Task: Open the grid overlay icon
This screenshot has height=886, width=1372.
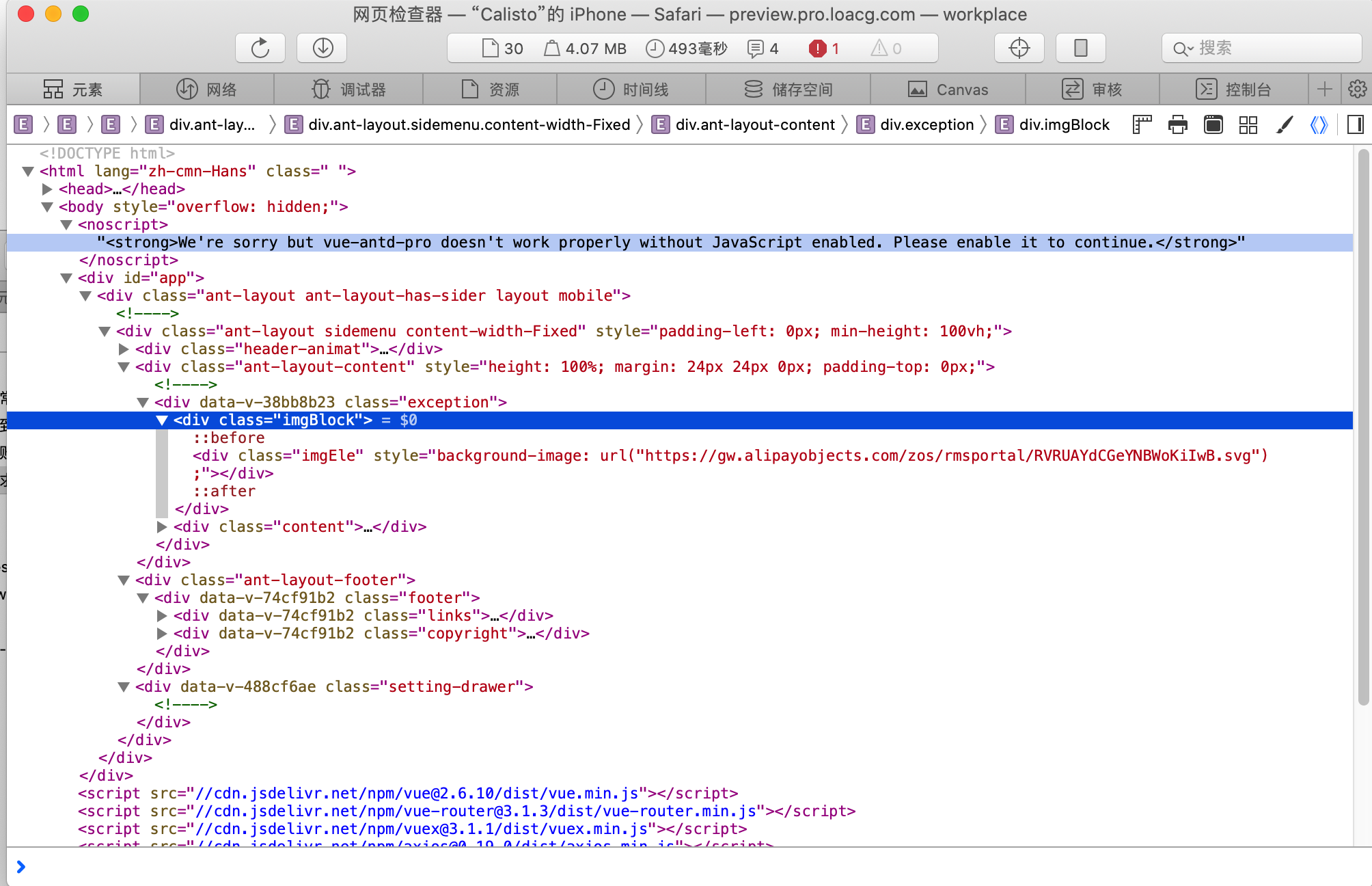Action: (x=1248, y=124)
